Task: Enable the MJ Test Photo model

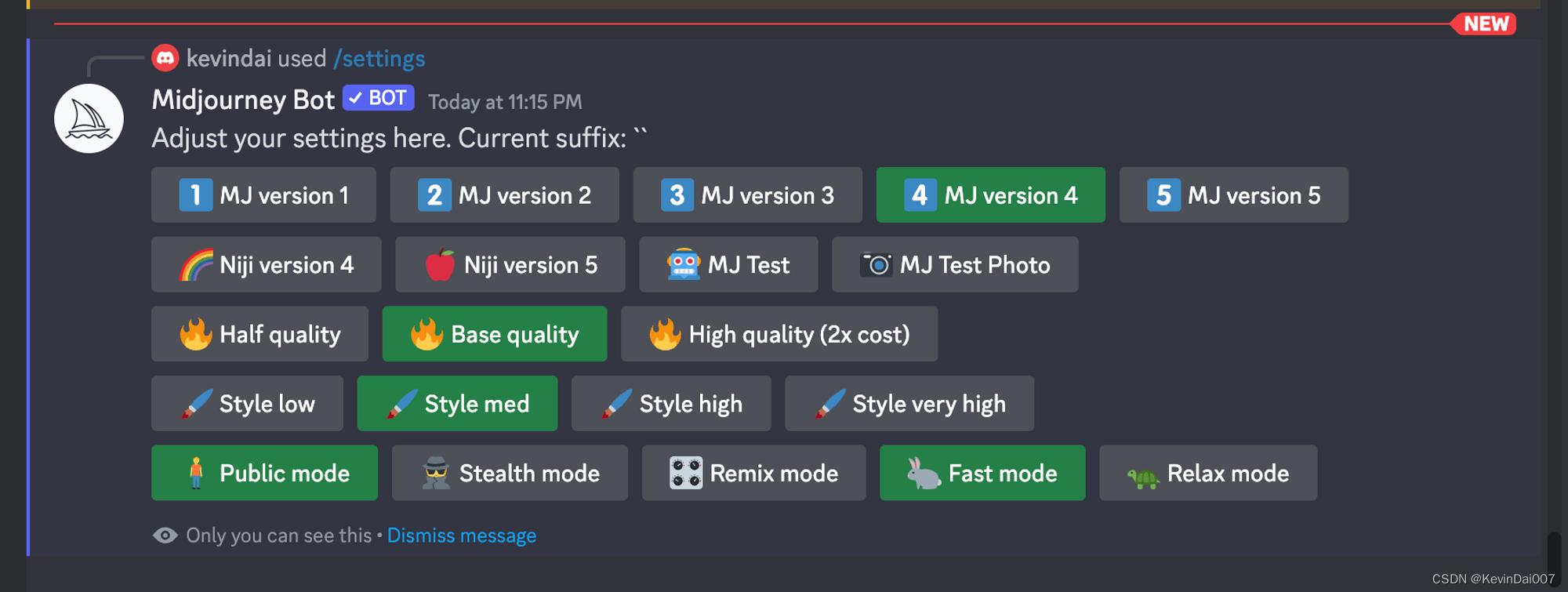Action: (955, 265)
